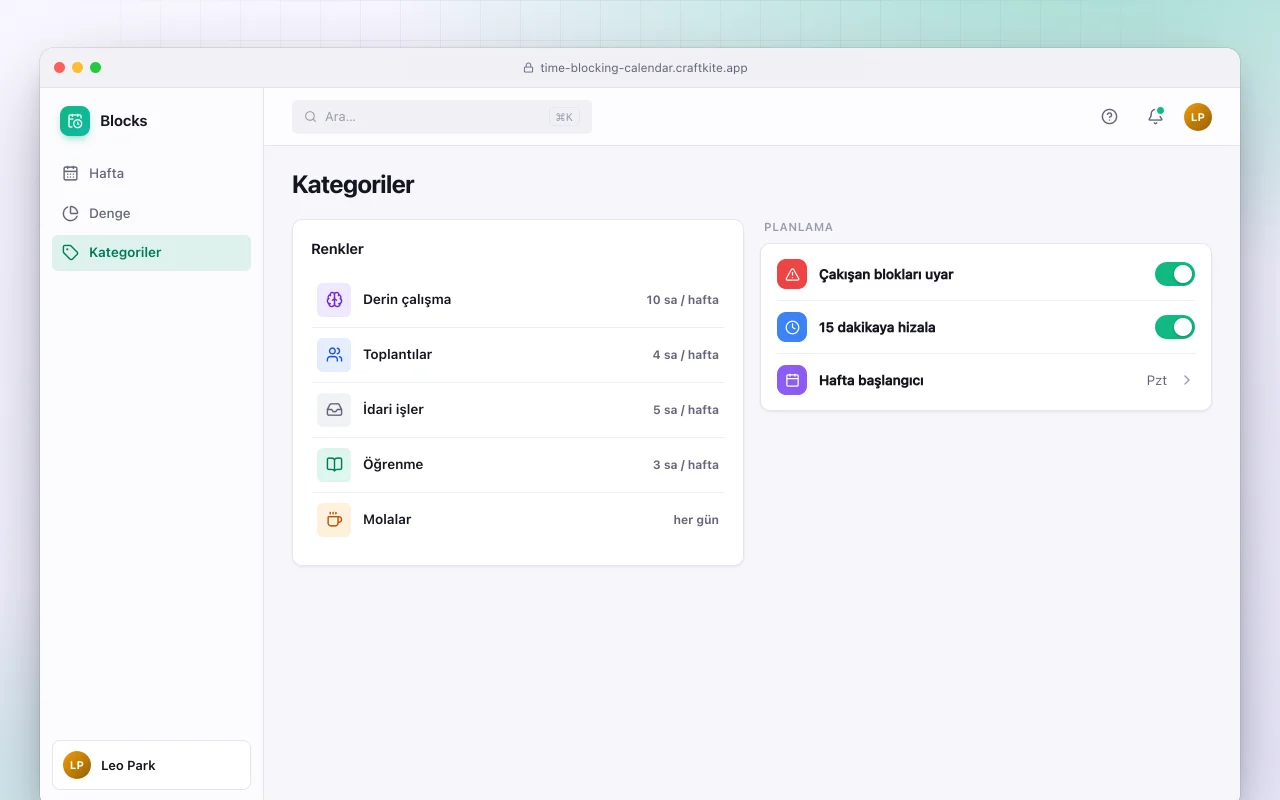Open the Hafta view in sidebar
The image size is (1280, 800).
coord(151,173)
